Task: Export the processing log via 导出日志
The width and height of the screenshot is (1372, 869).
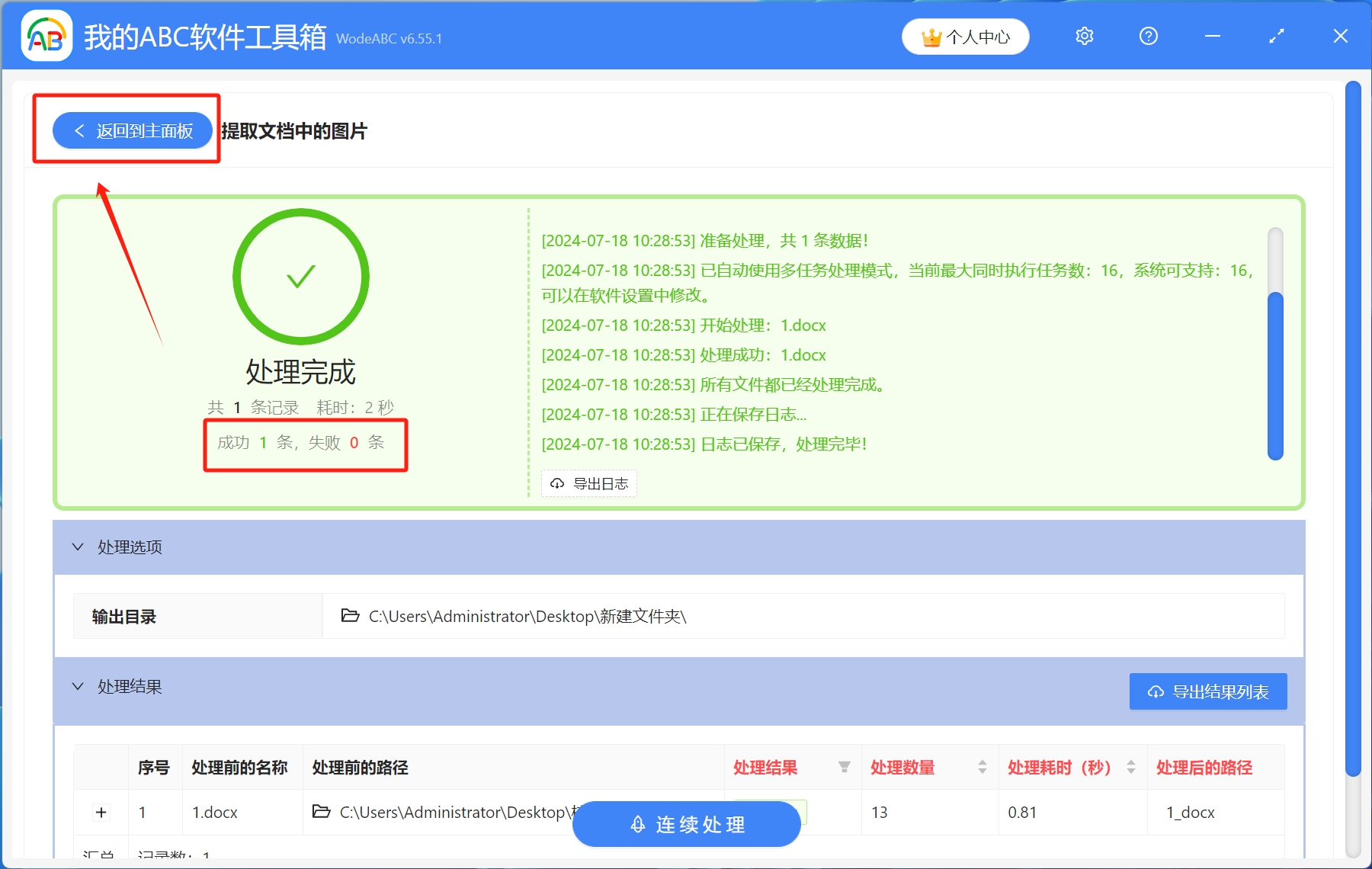Action: tap(588, 483)
